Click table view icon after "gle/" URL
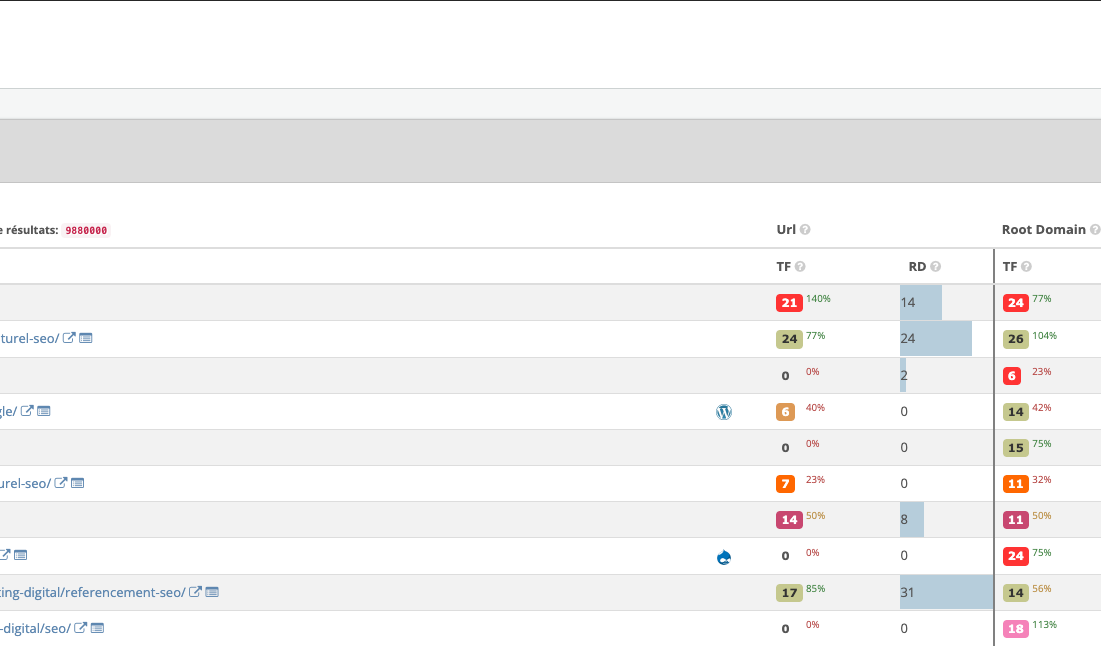1101x661 pixels. pos(44,411)
